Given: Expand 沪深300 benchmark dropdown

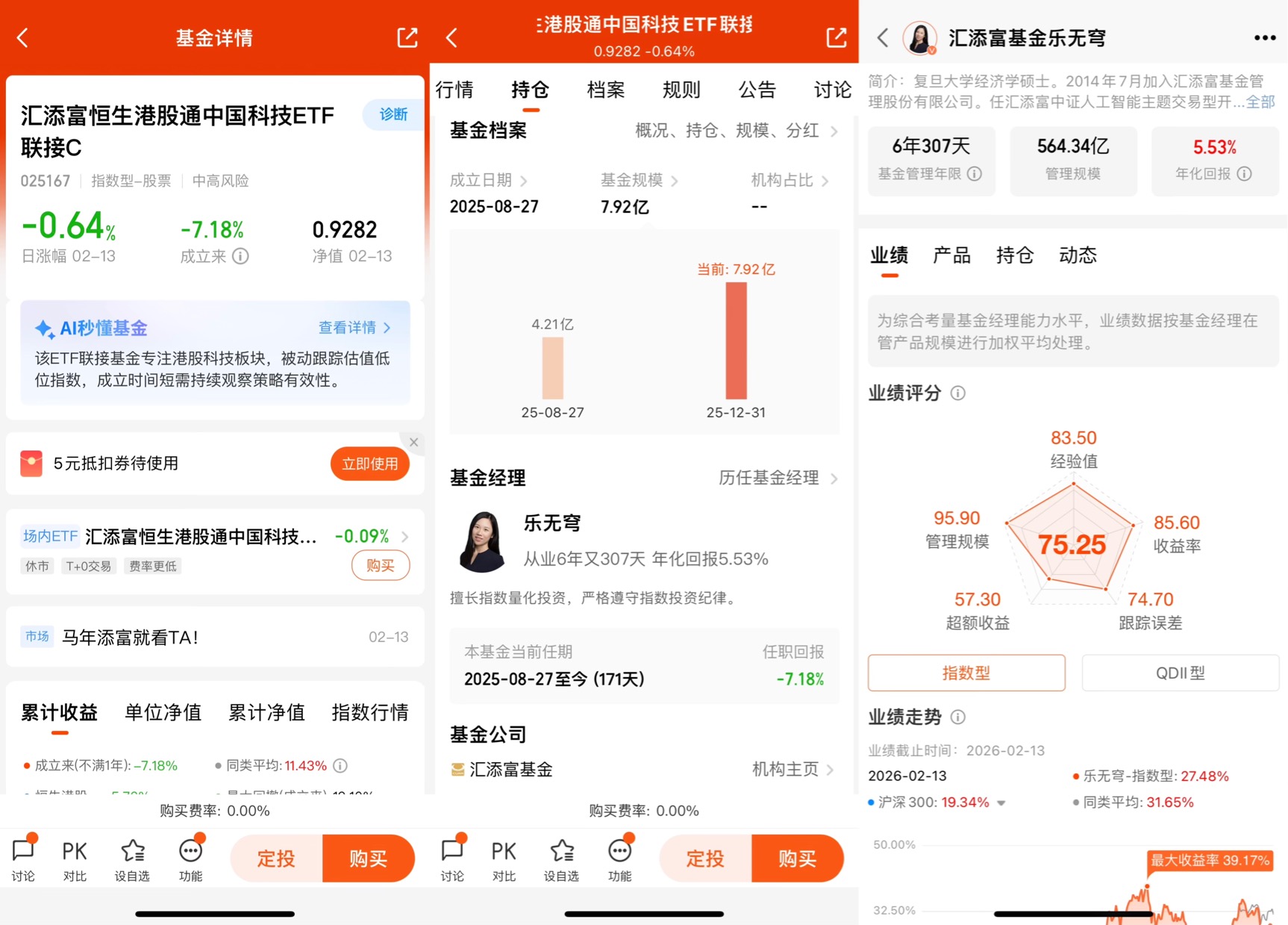Looking at the screenshot, I should point(1001,803).
